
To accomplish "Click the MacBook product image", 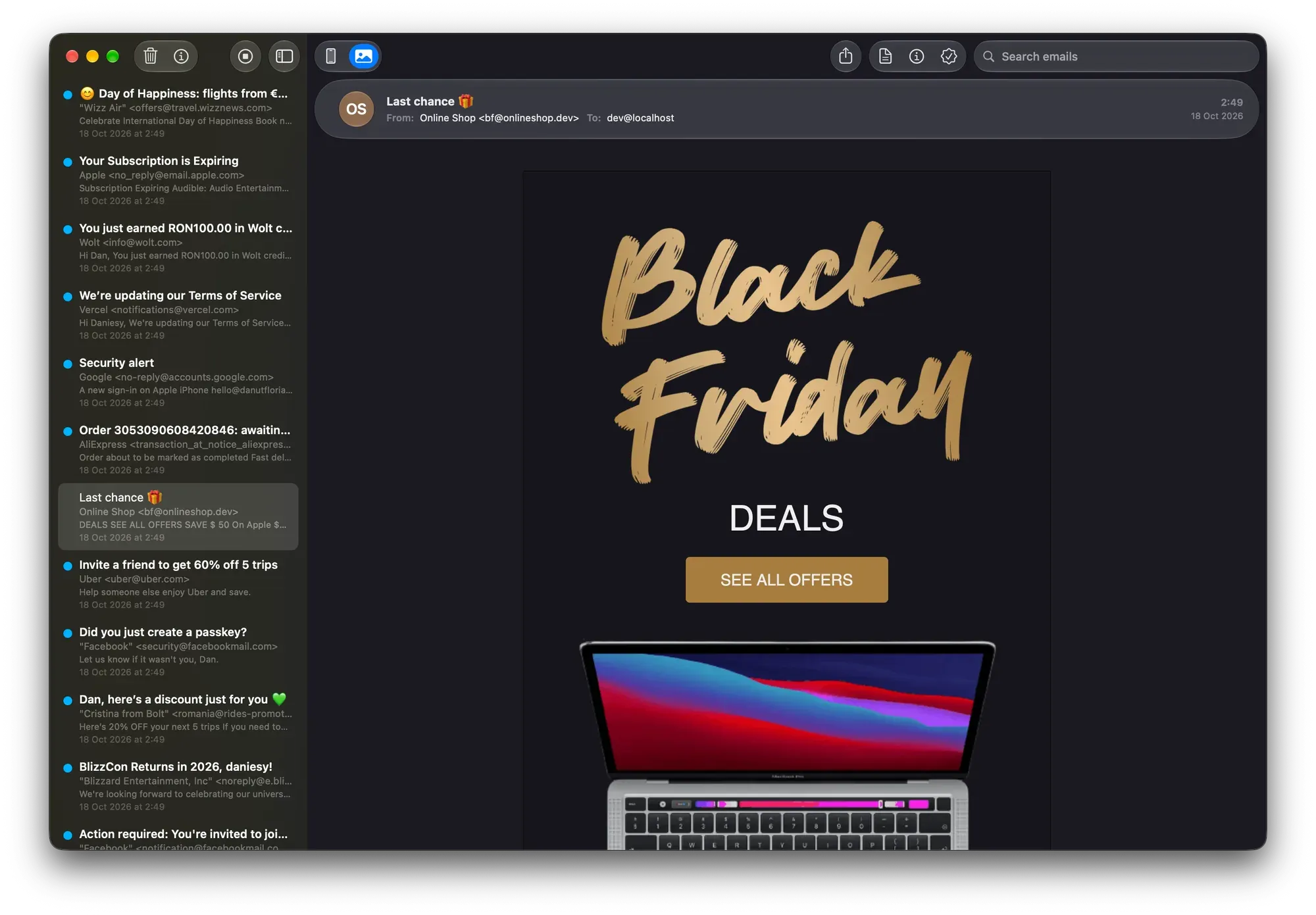I will (x=787, y=745).
